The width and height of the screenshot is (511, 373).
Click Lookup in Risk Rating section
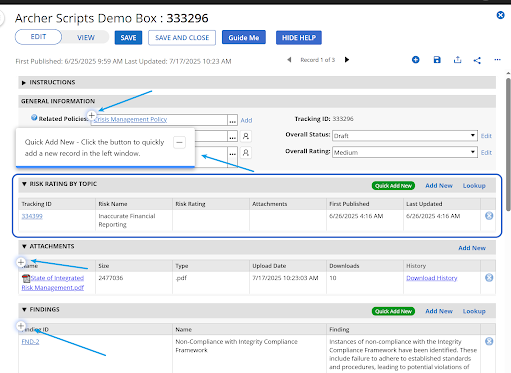[474, 186]
